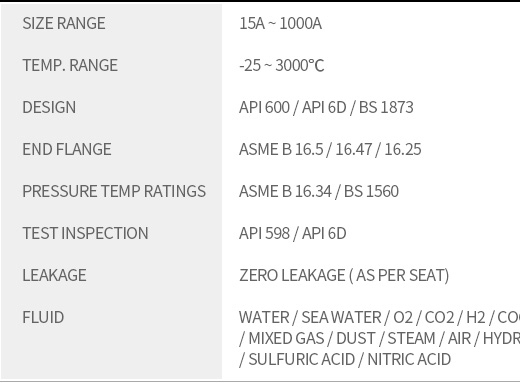Viewport: 520px width, 383px height.
Task: Select the API 600 / API 6D / BS 1873 text
Action: [x=326, y=107]
